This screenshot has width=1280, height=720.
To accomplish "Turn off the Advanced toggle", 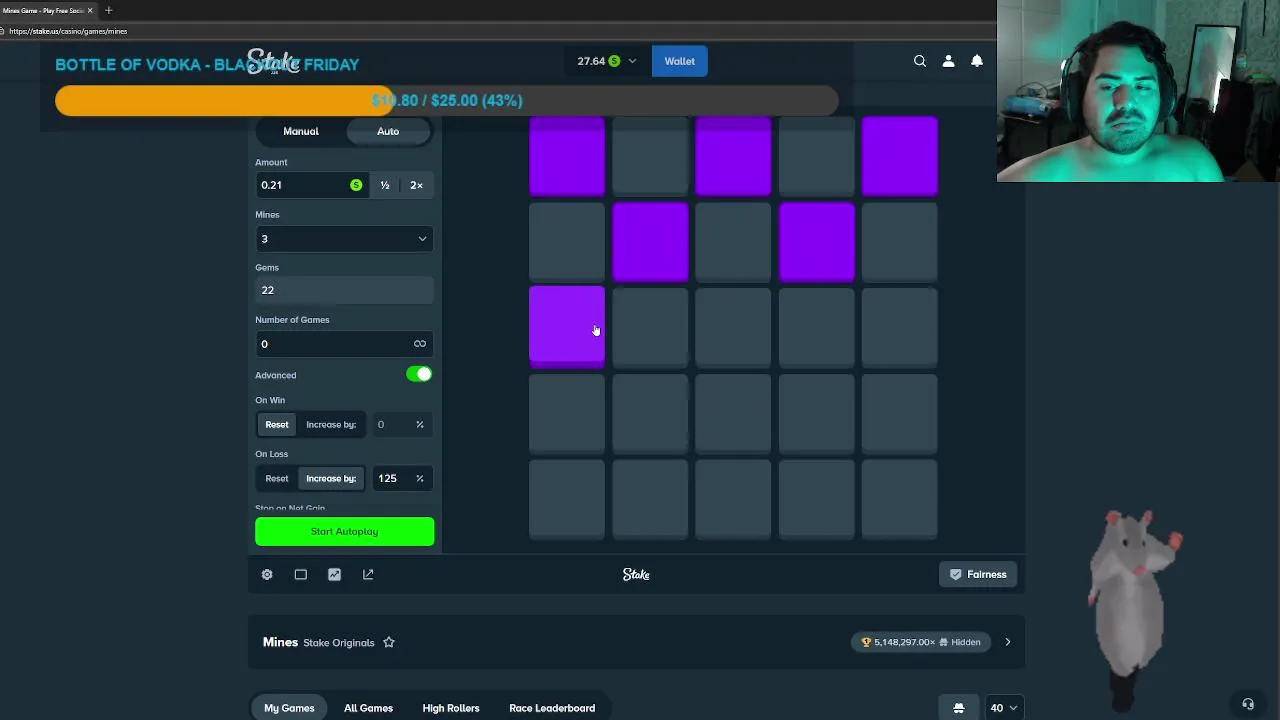I will [x=419, y=374].
